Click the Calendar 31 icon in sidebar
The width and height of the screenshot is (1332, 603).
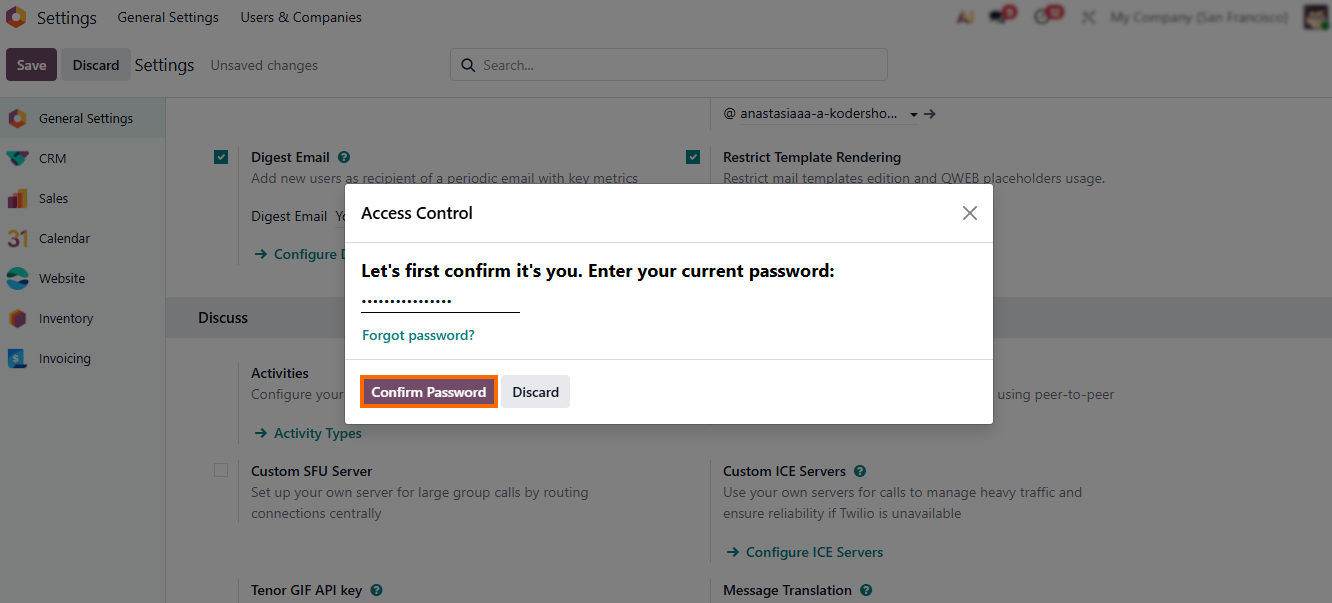click(x=17, y=238)
